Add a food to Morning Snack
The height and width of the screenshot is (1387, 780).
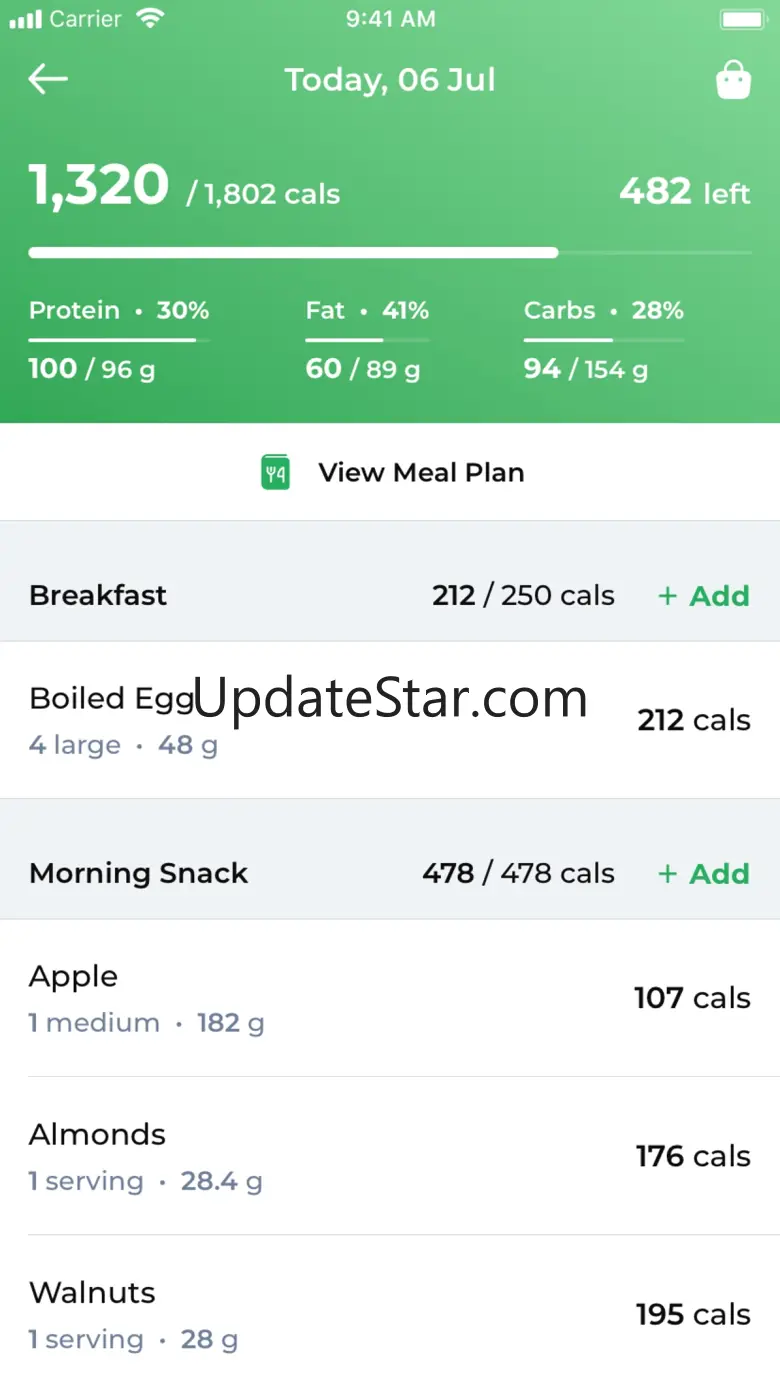pyautogui.click(x=704, y=874)
